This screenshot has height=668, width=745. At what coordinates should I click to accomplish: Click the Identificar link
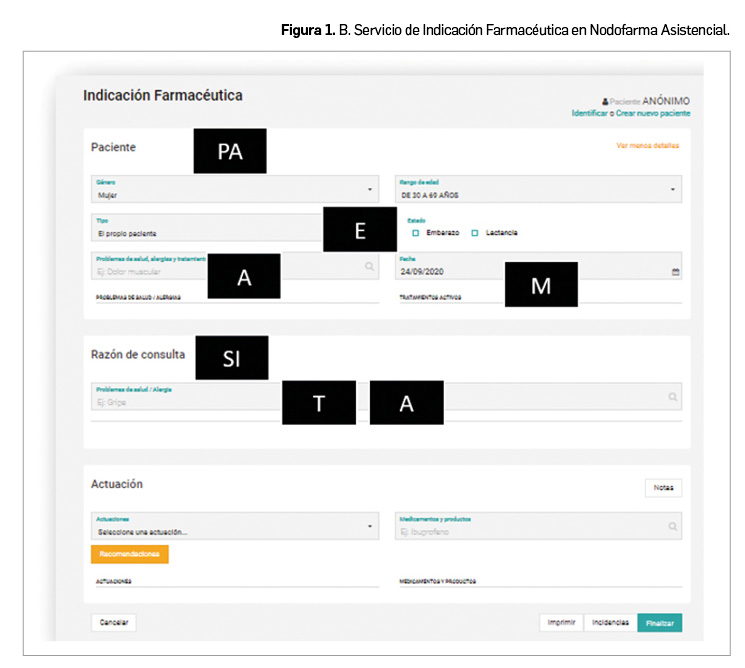(589, 114)
